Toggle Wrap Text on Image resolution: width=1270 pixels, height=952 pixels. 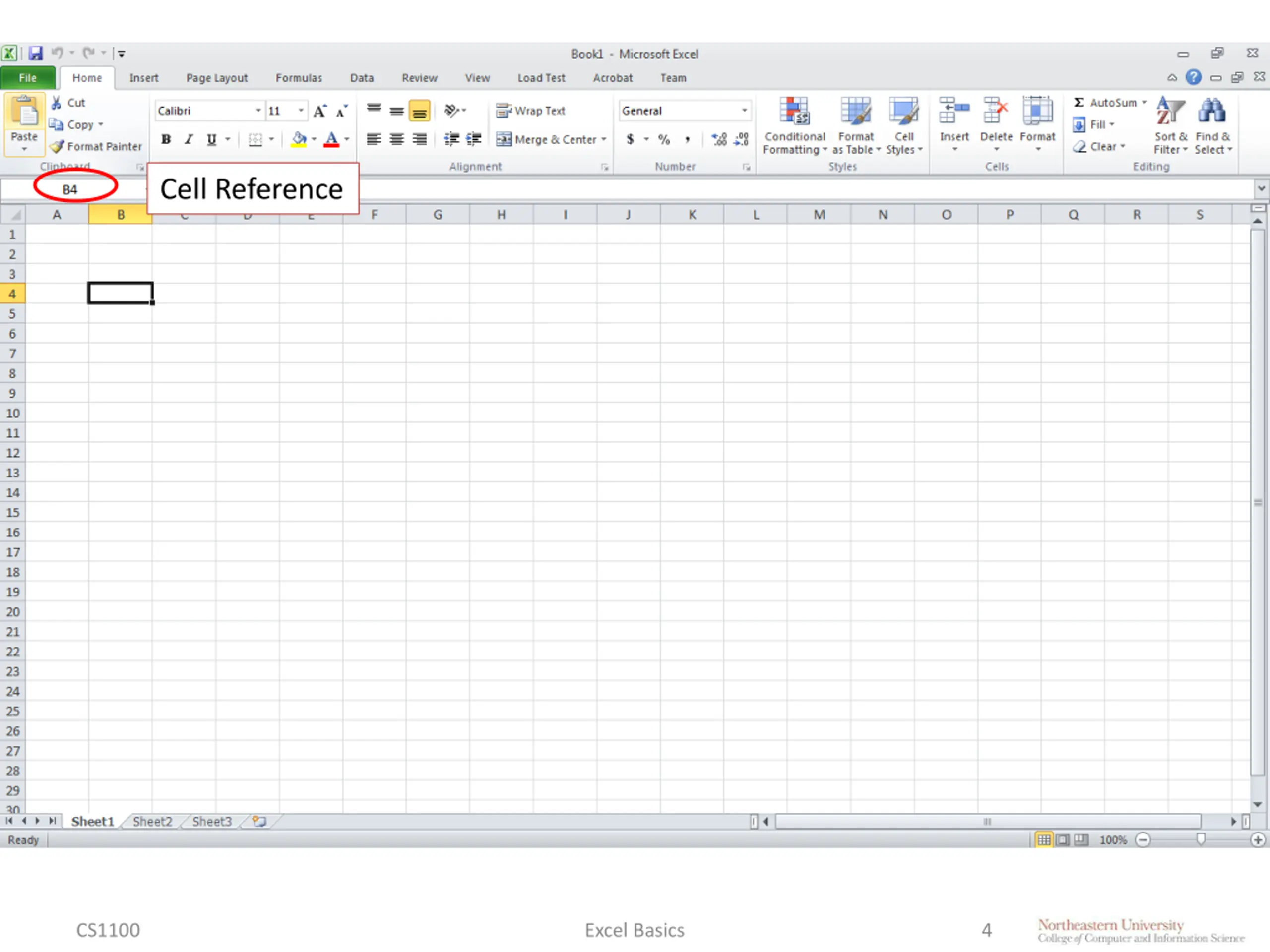pos(531,111)
